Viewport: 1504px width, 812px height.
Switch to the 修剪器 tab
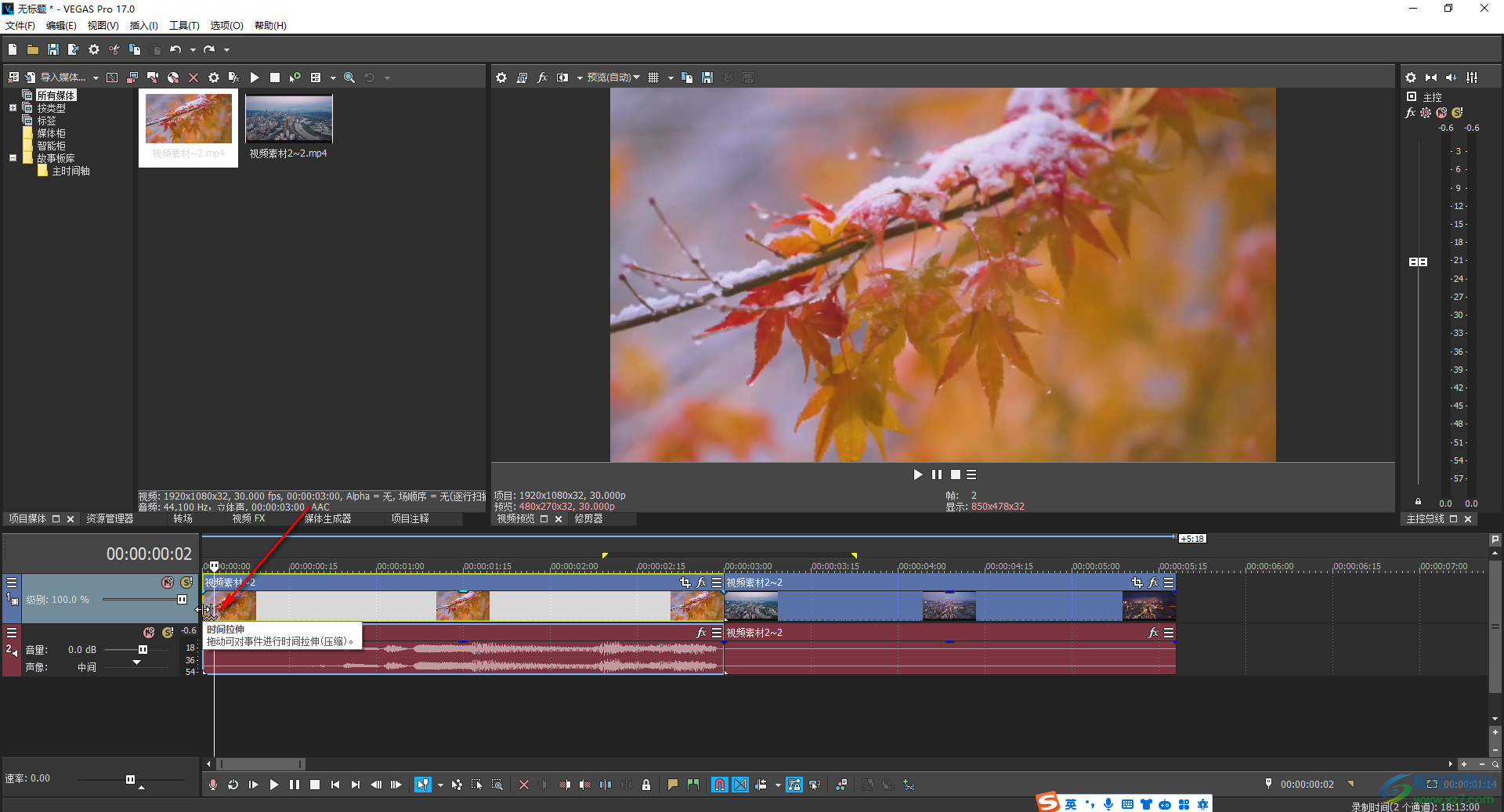[588, 519]
